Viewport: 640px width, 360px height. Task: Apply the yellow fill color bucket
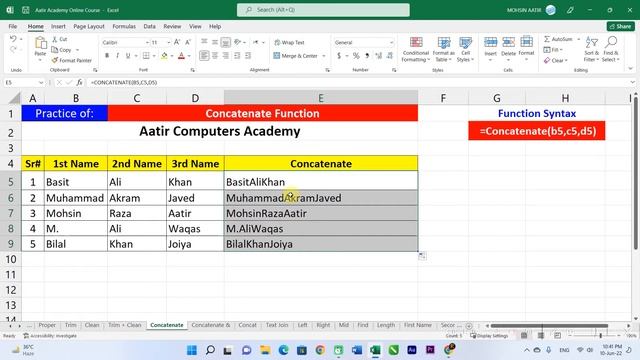pyautogui.click(x=164, y=56)
